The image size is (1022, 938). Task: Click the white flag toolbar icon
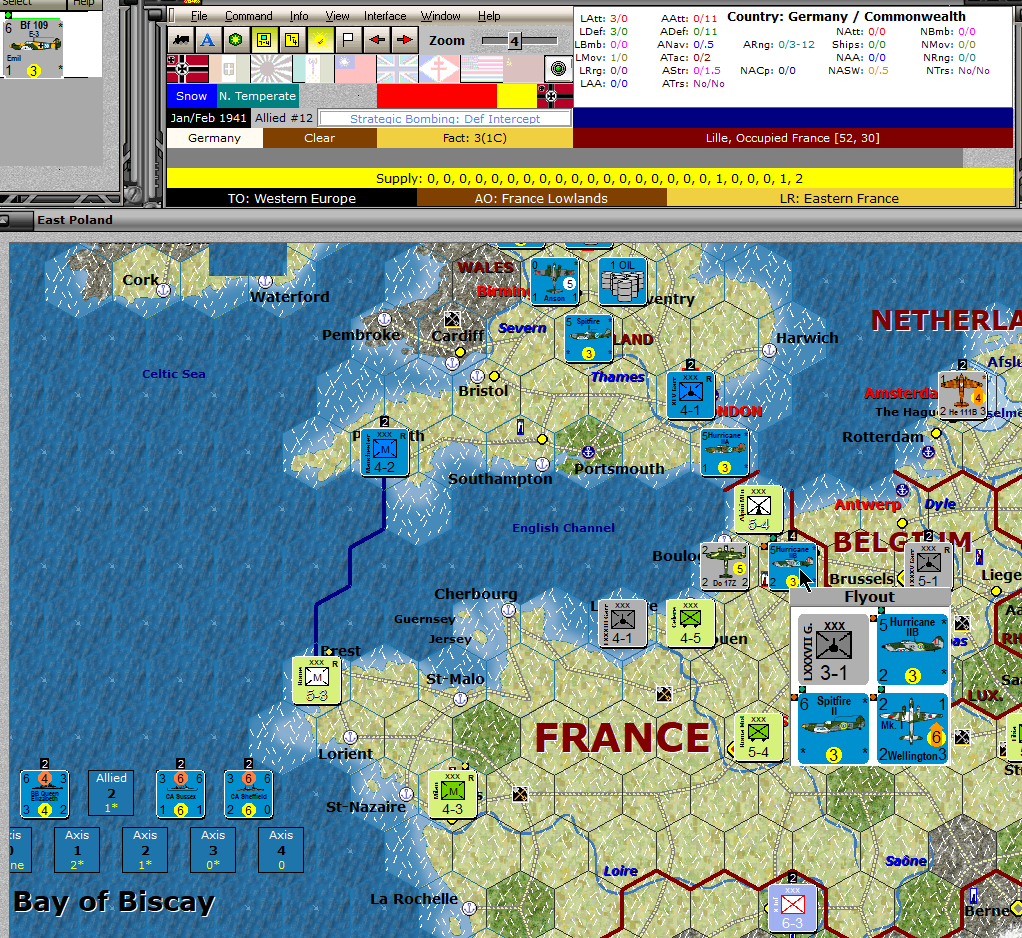tap(348, 40)
